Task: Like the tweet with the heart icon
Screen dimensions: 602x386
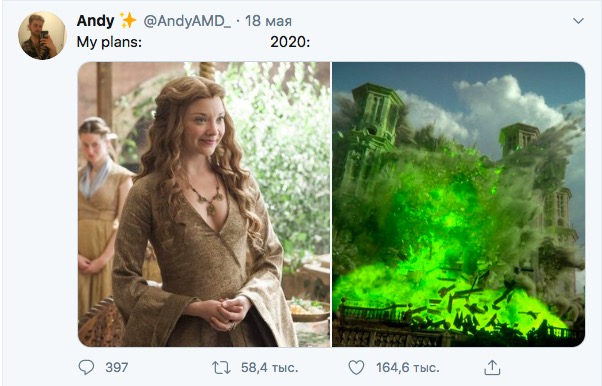Action: [x=356, y=367]
